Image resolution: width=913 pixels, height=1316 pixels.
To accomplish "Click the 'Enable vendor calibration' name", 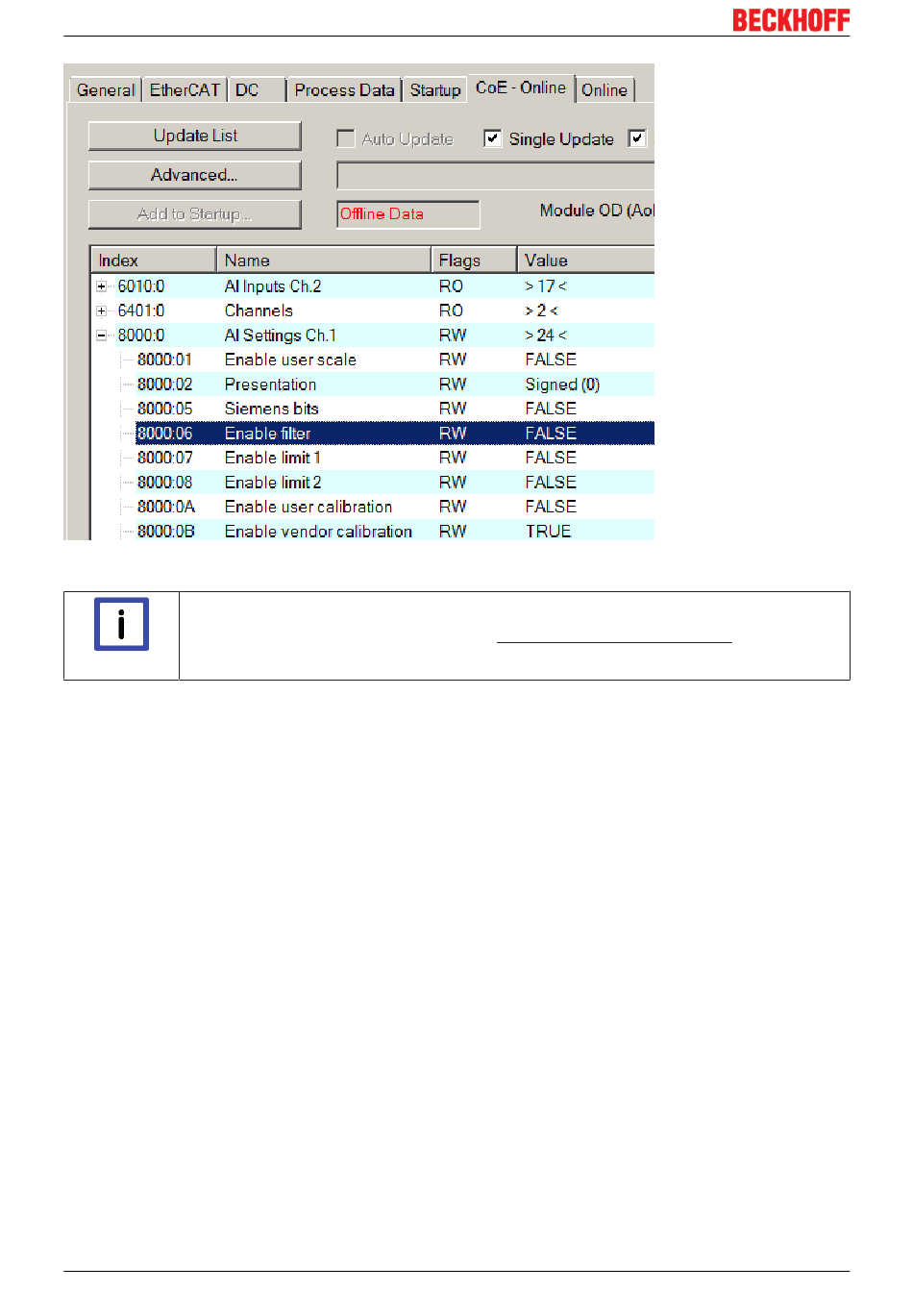I will pyautogui.click(x=318, y=532).
